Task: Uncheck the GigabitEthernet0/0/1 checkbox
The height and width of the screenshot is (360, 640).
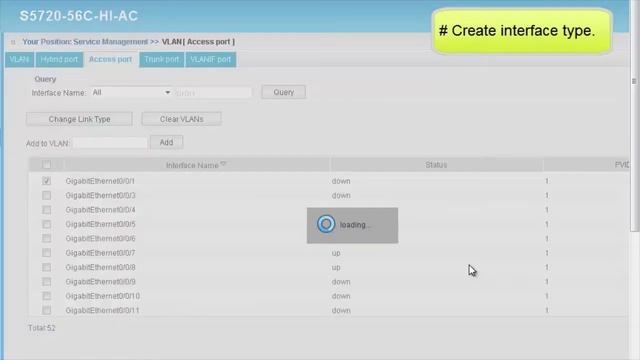Action: pyautogui.click(x=47, y=181)
